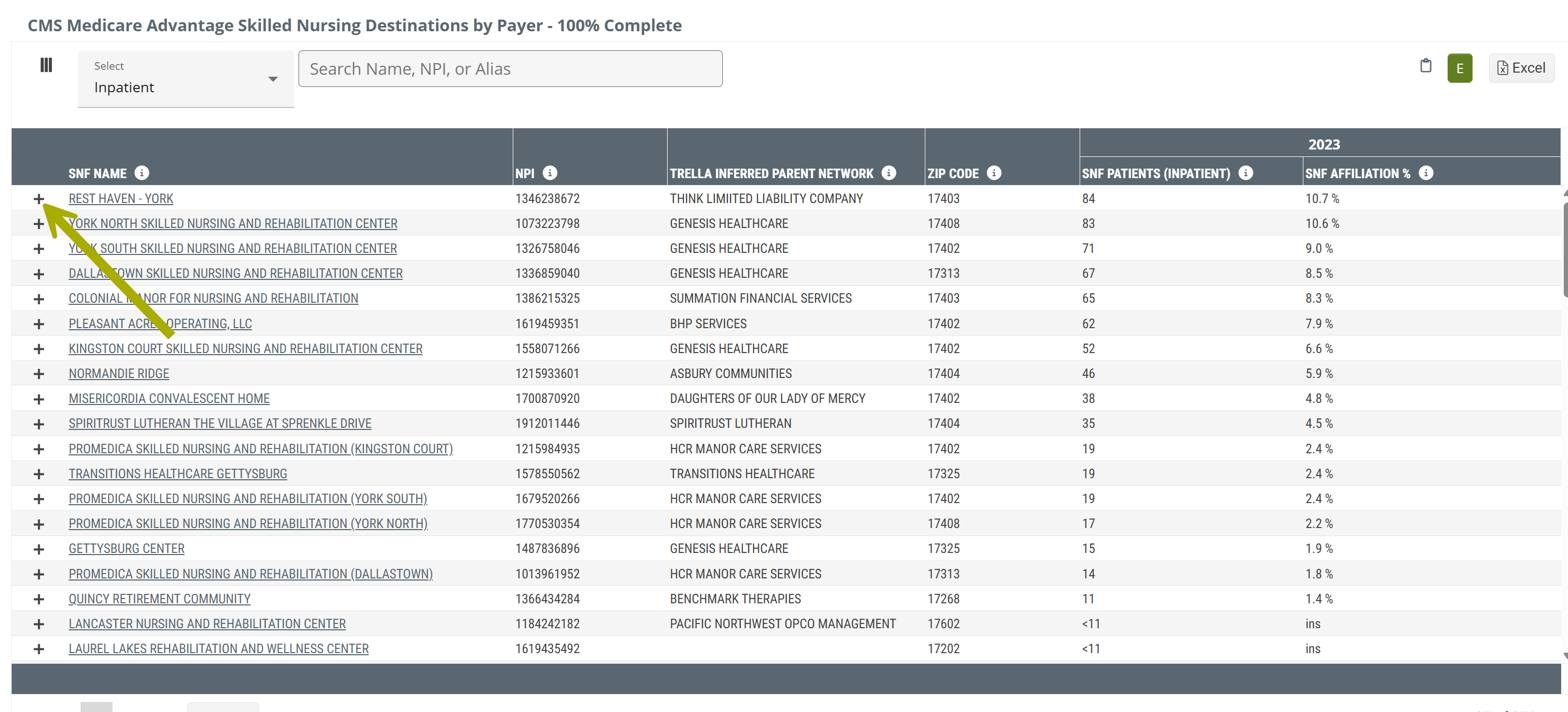Click info icon beside NPI header
Screen dimensions: 1568x712
(x=550, y=173)
